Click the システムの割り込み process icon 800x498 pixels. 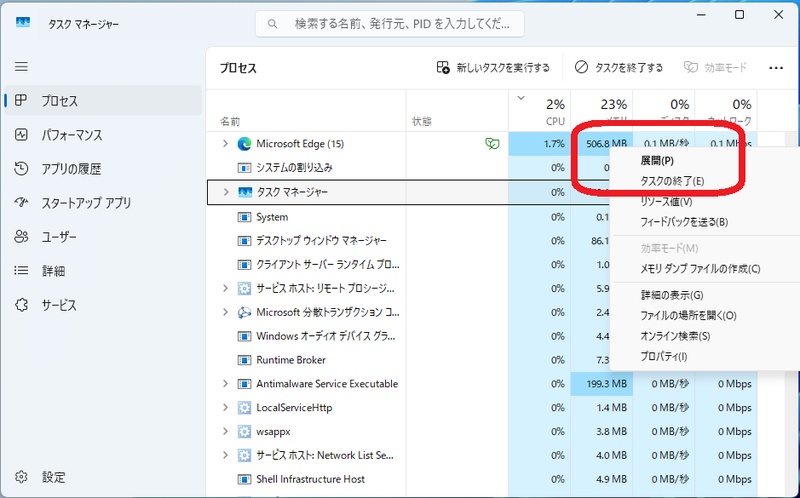(x=244, y=168)
